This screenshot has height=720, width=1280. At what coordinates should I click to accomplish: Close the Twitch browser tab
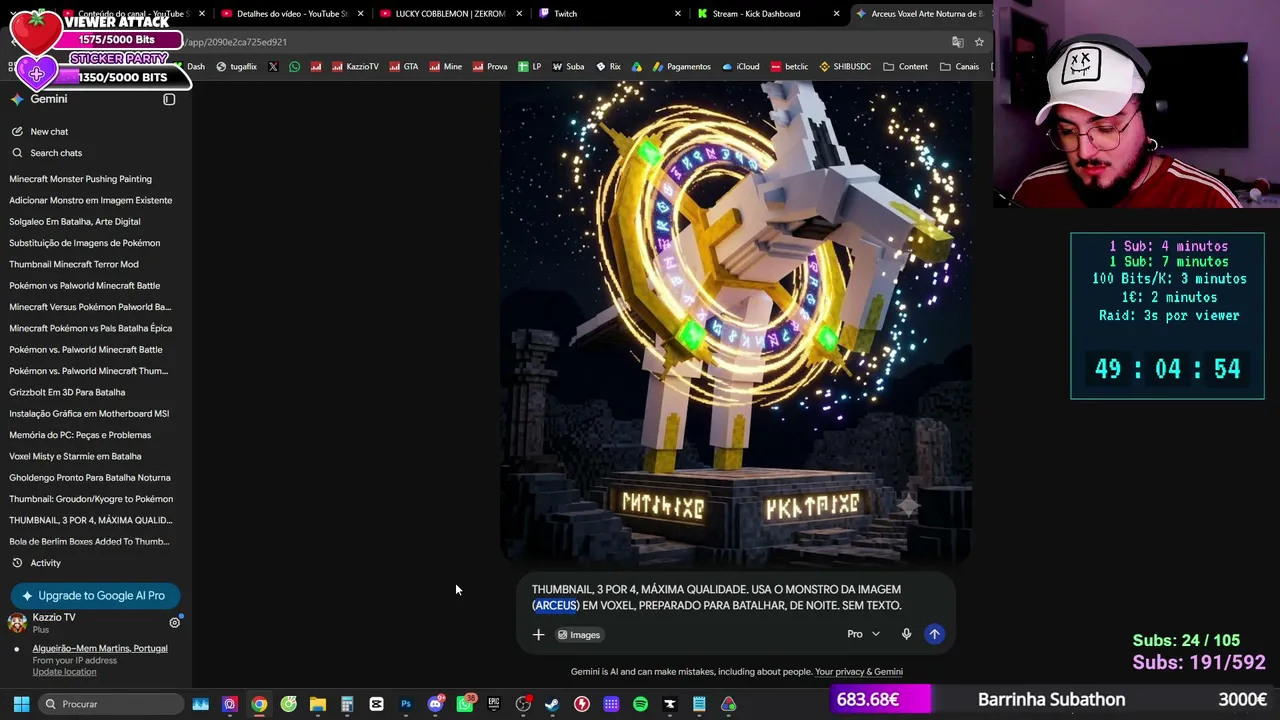[x=678, y=14]
